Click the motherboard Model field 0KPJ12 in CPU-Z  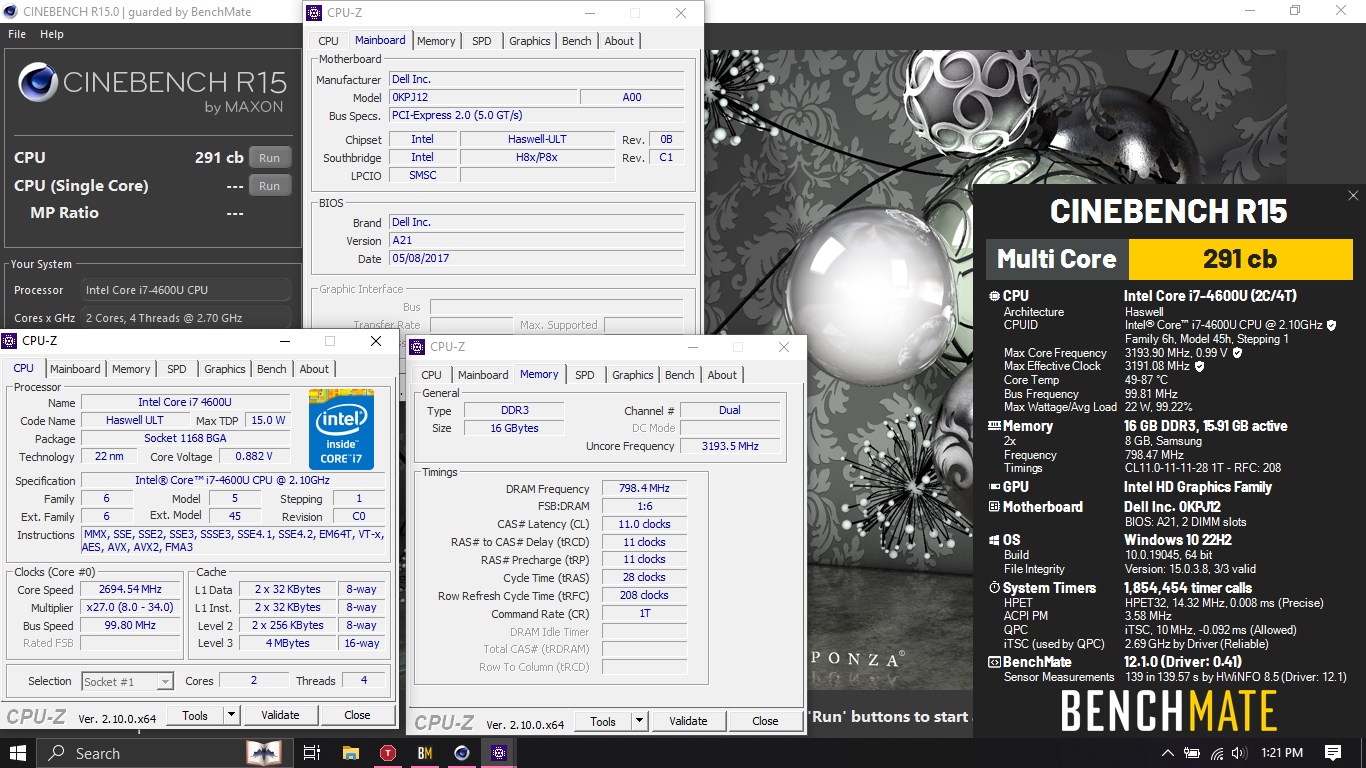tap(482, 98)
